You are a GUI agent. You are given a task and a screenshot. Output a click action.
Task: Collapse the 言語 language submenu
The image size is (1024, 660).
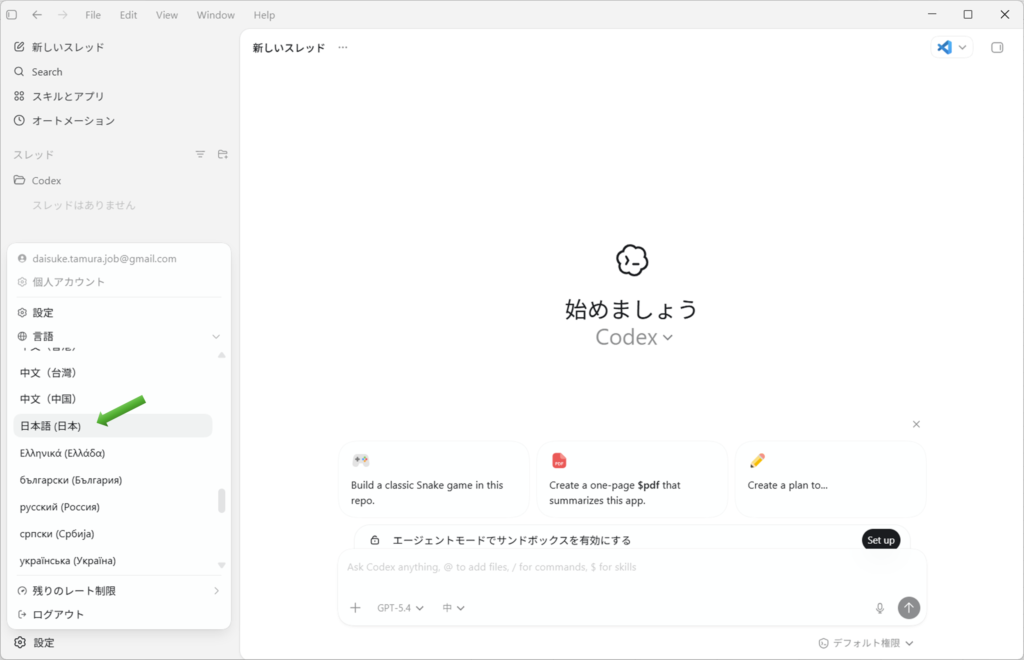pyautogui.click(x=215, y=337)
